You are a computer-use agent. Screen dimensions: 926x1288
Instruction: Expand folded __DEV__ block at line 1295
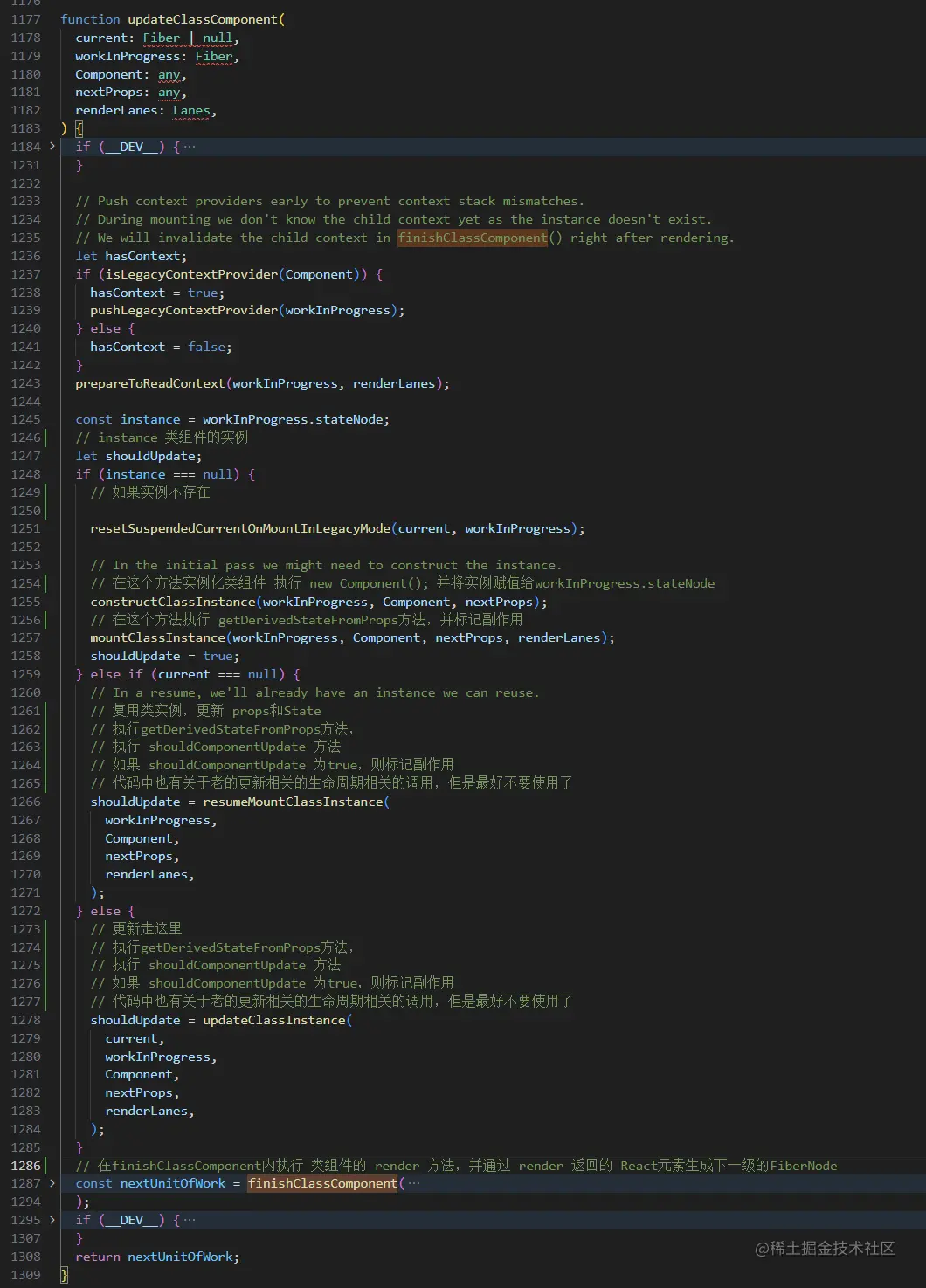52,1220
